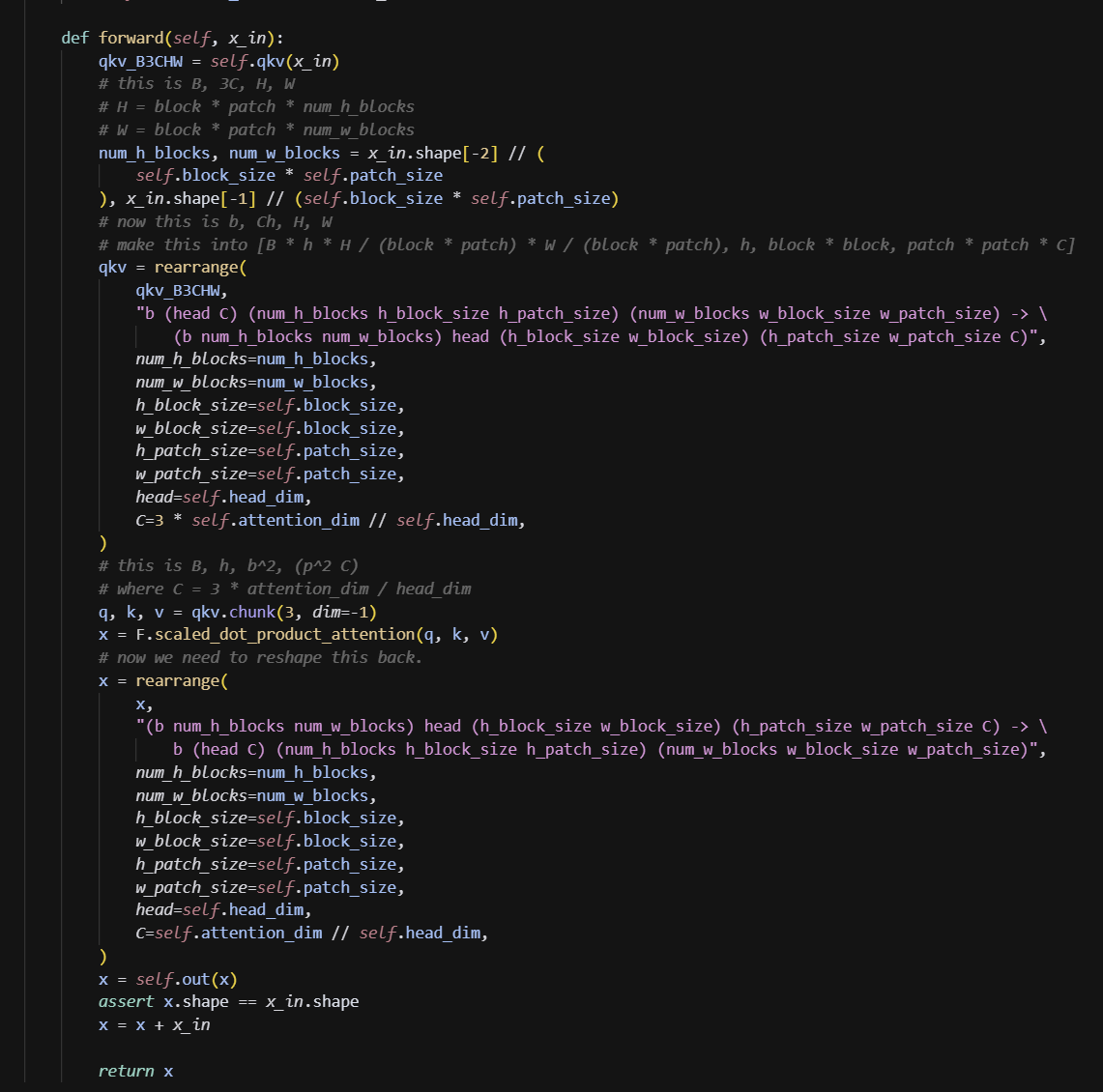The height and width of the screenshot is (1092, 1103).
Task: Click the pattern line ending 'w_patch_size C)",'
Action: pyautogui.click(x=610, y=337)
